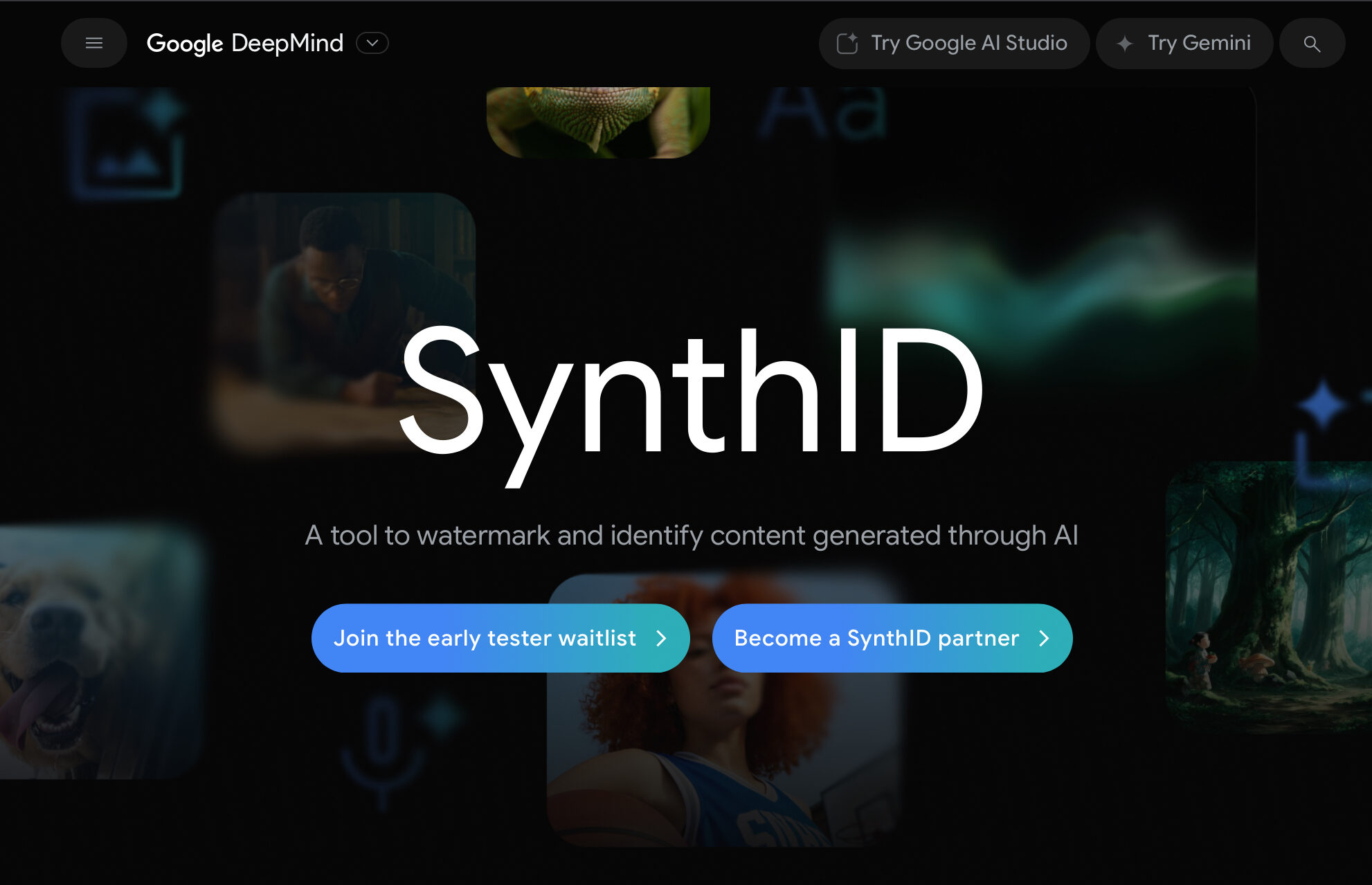Screen dimensions: 1372x885
Task: Select the golden dog thumbnail
Action: pos(99,651)
